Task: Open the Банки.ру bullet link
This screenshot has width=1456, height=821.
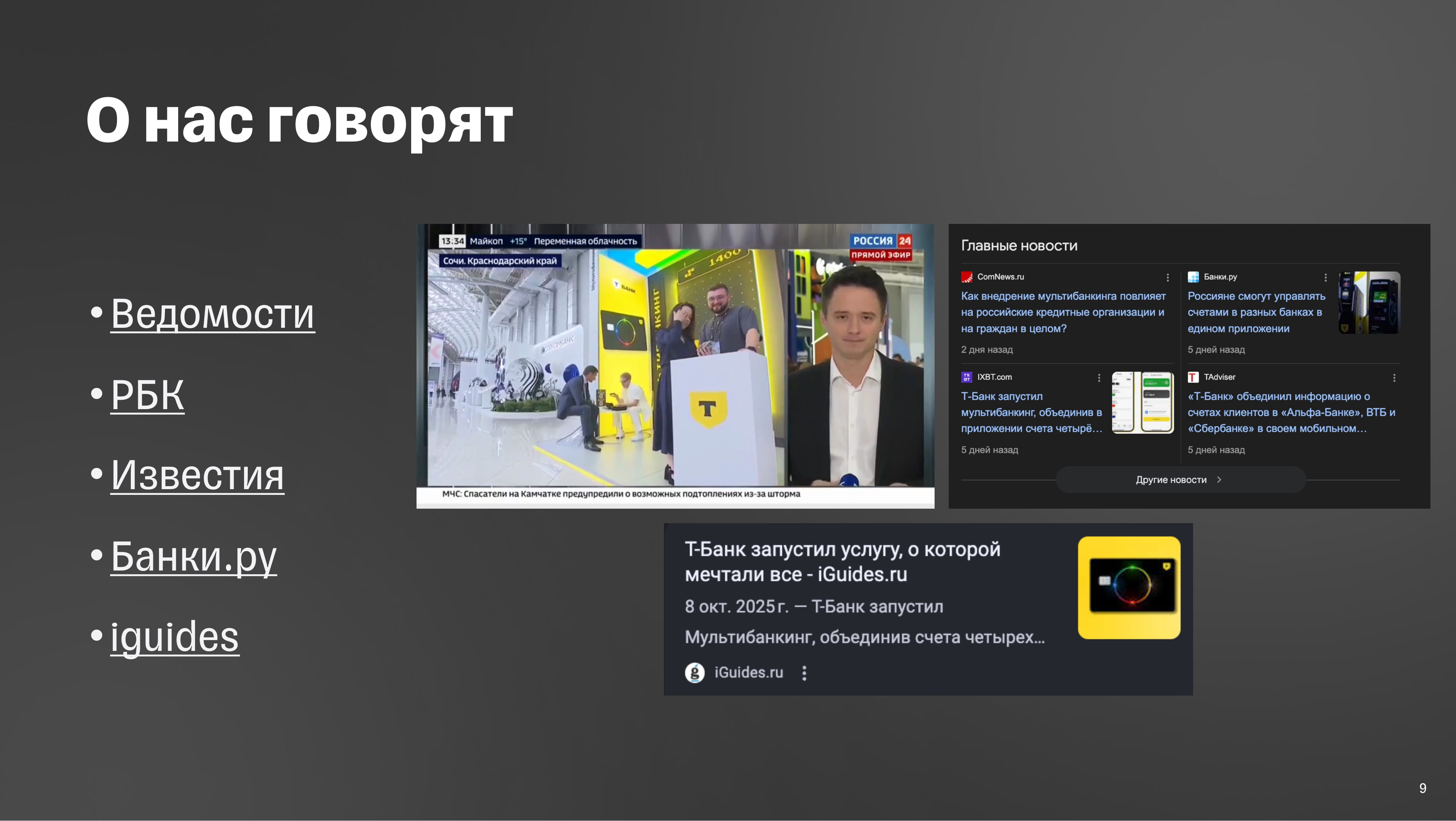Action: pos(193,556)
